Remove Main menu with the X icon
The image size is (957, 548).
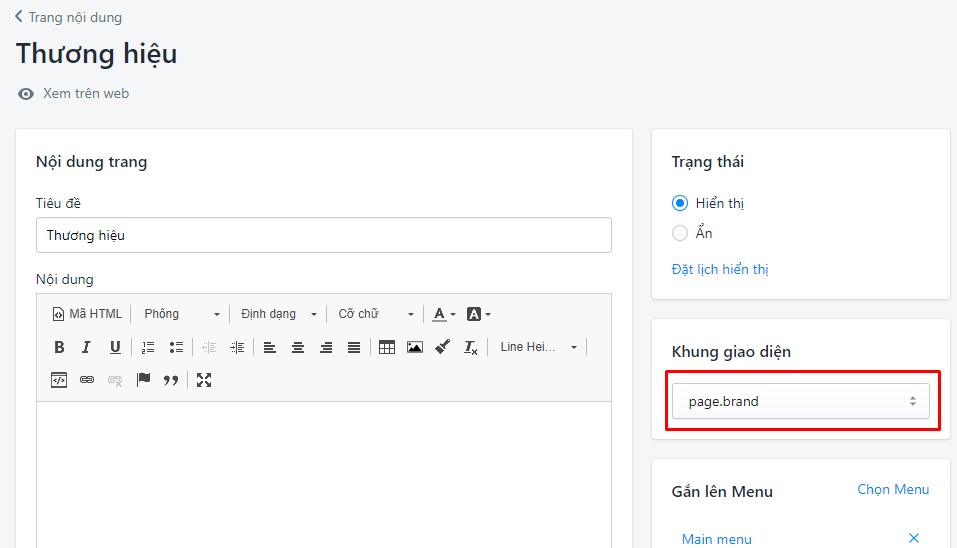click(x=914, y=538)
